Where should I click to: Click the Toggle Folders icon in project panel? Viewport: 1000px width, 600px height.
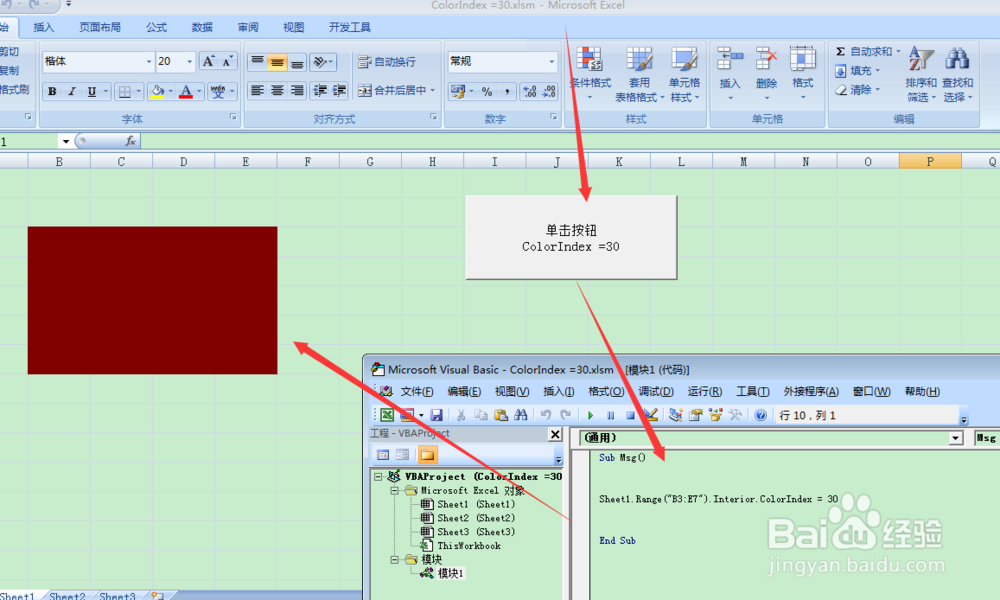(x=427, y=455)
